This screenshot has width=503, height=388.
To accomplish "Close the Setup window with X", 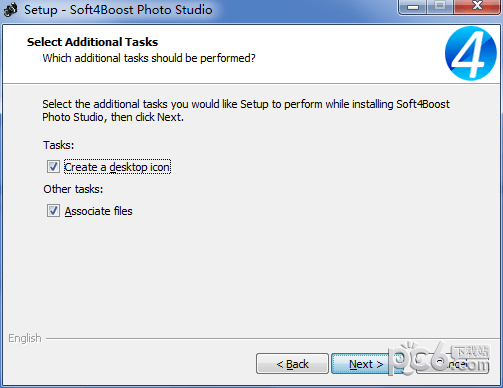I will pyautogui.click(x=477, y=6).
